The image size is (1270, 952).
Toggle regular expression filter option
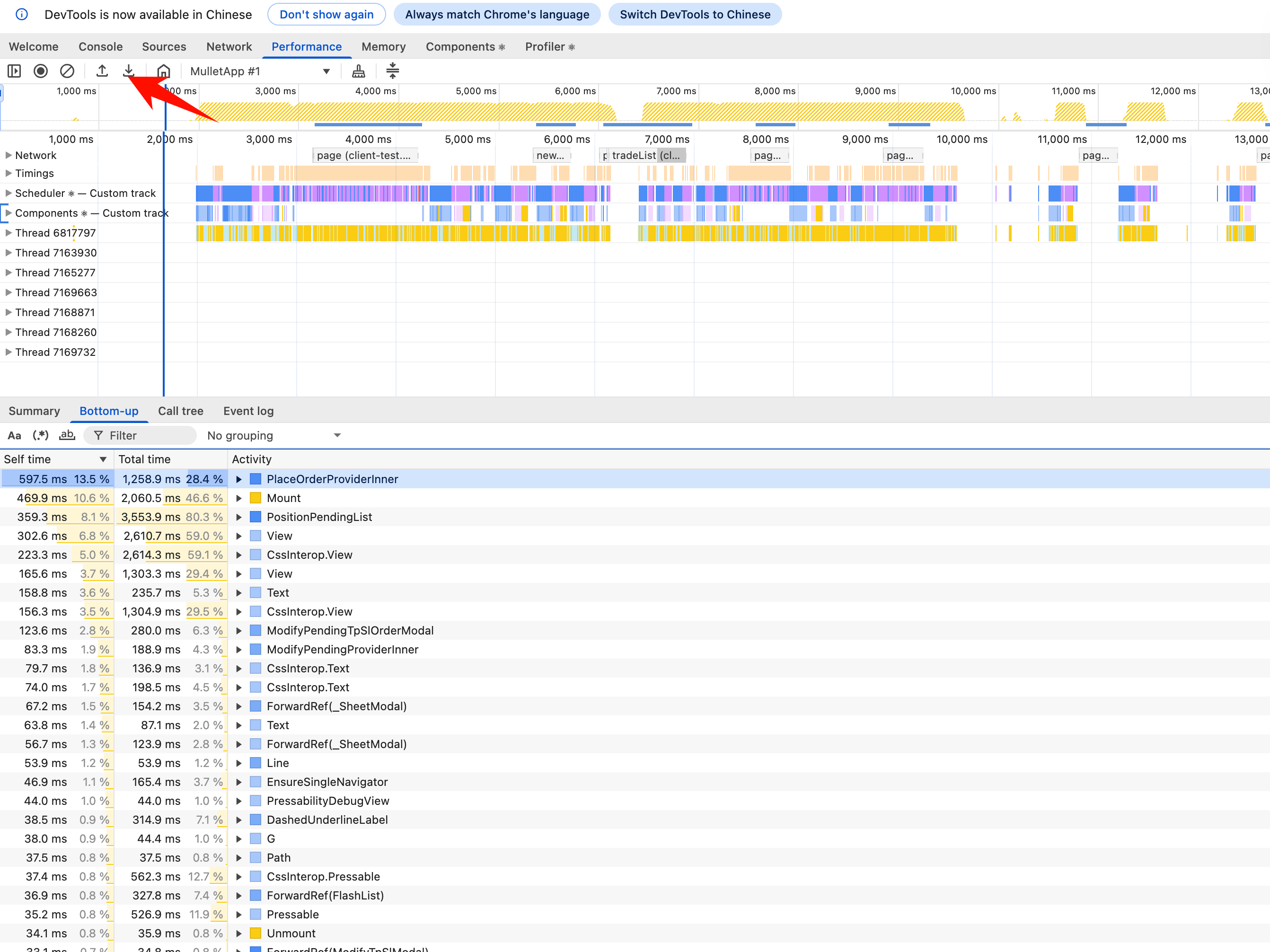[x=41, y=436]
